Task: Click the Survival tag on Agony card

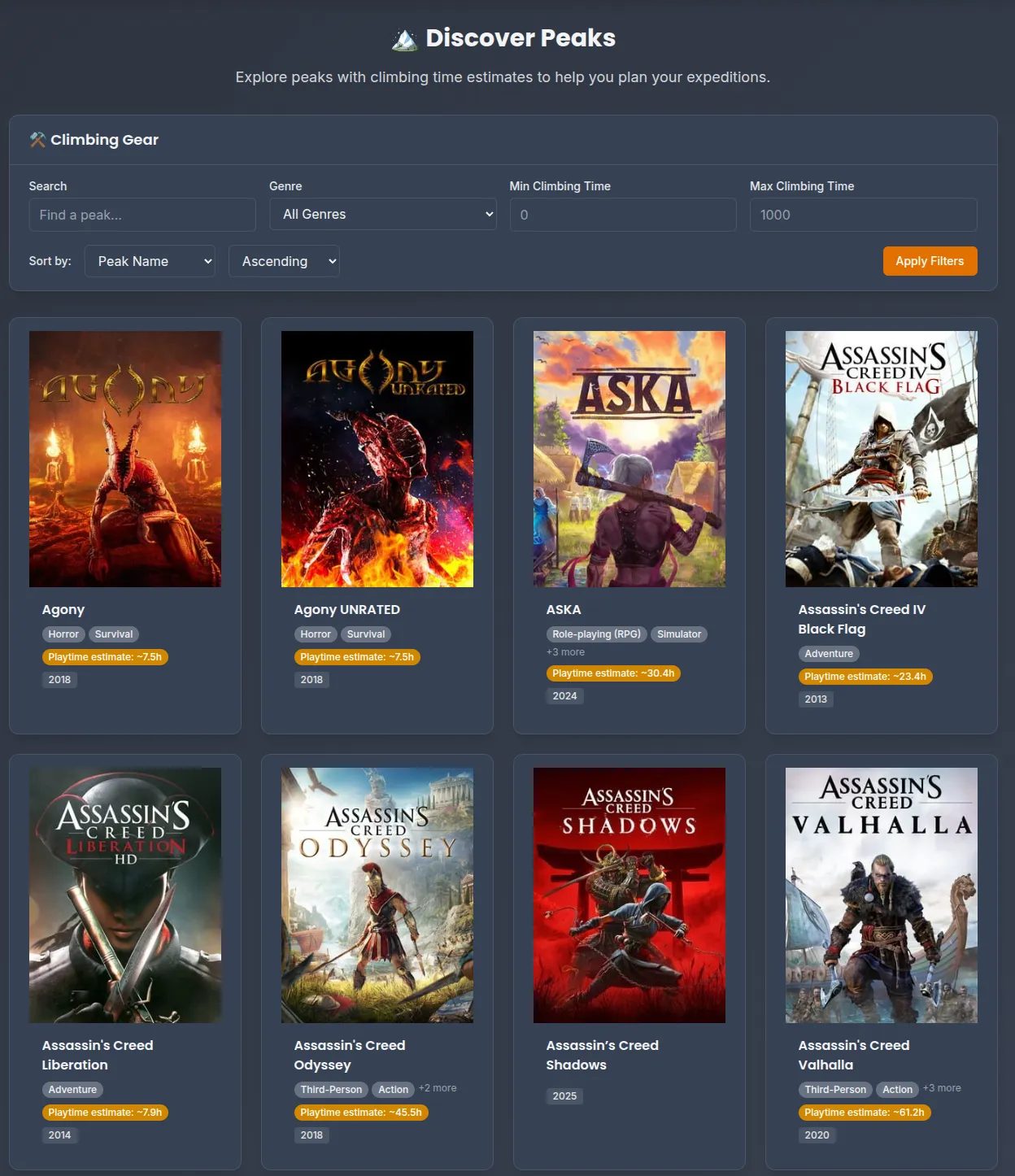Action: click(x=114, y=634)
